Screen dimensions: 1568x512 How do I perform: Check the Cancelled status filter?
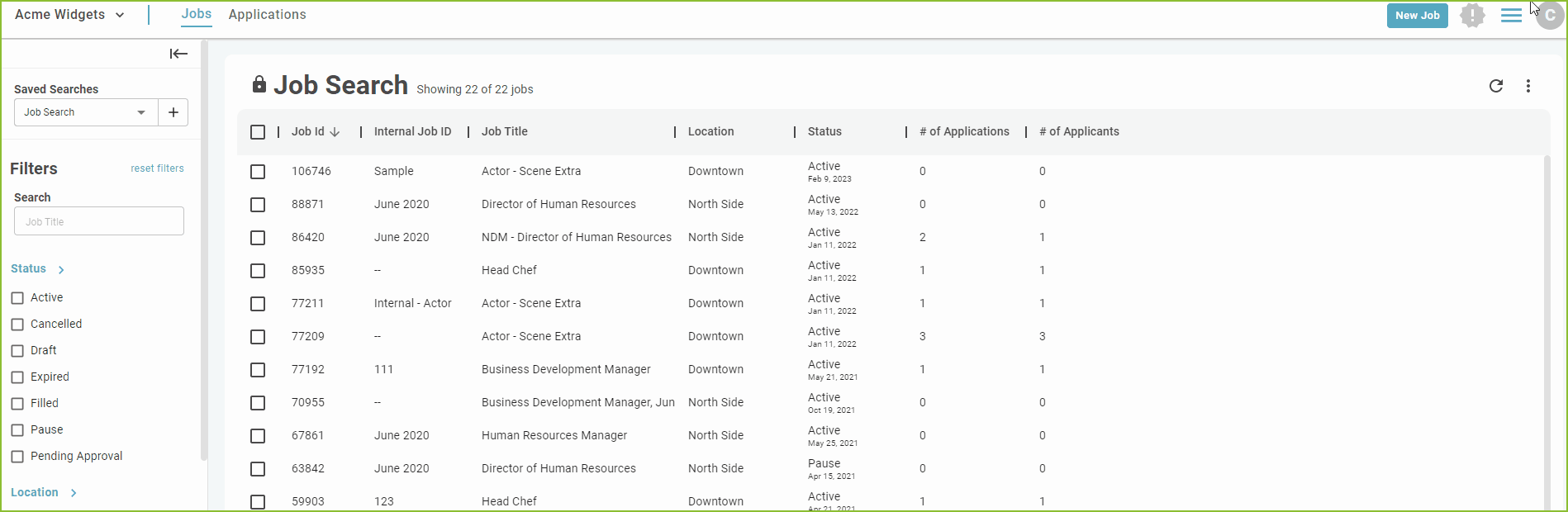click(17, 325)
